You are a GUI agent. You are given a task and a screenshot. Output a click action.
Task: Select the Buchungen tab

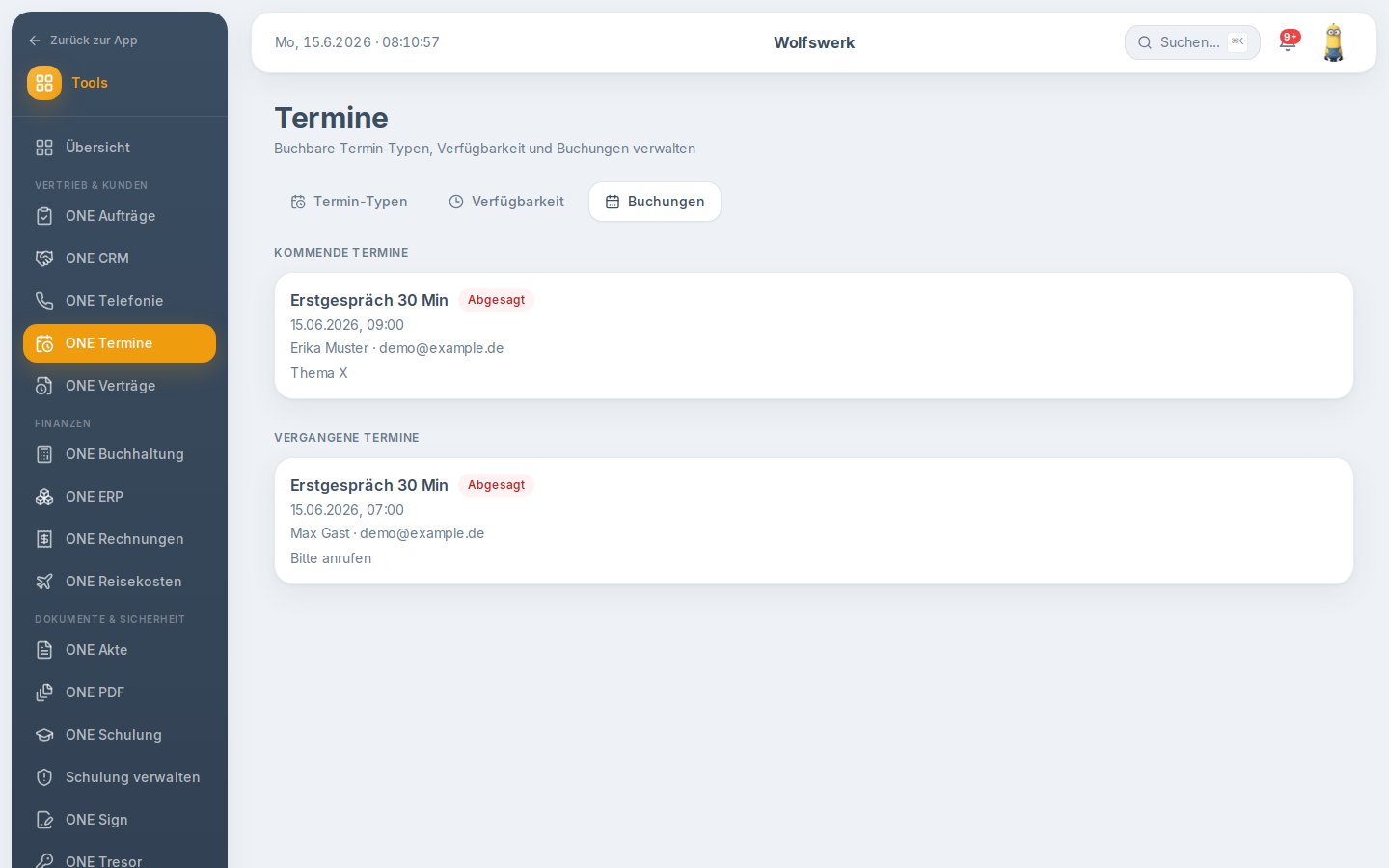pos(655,202)
